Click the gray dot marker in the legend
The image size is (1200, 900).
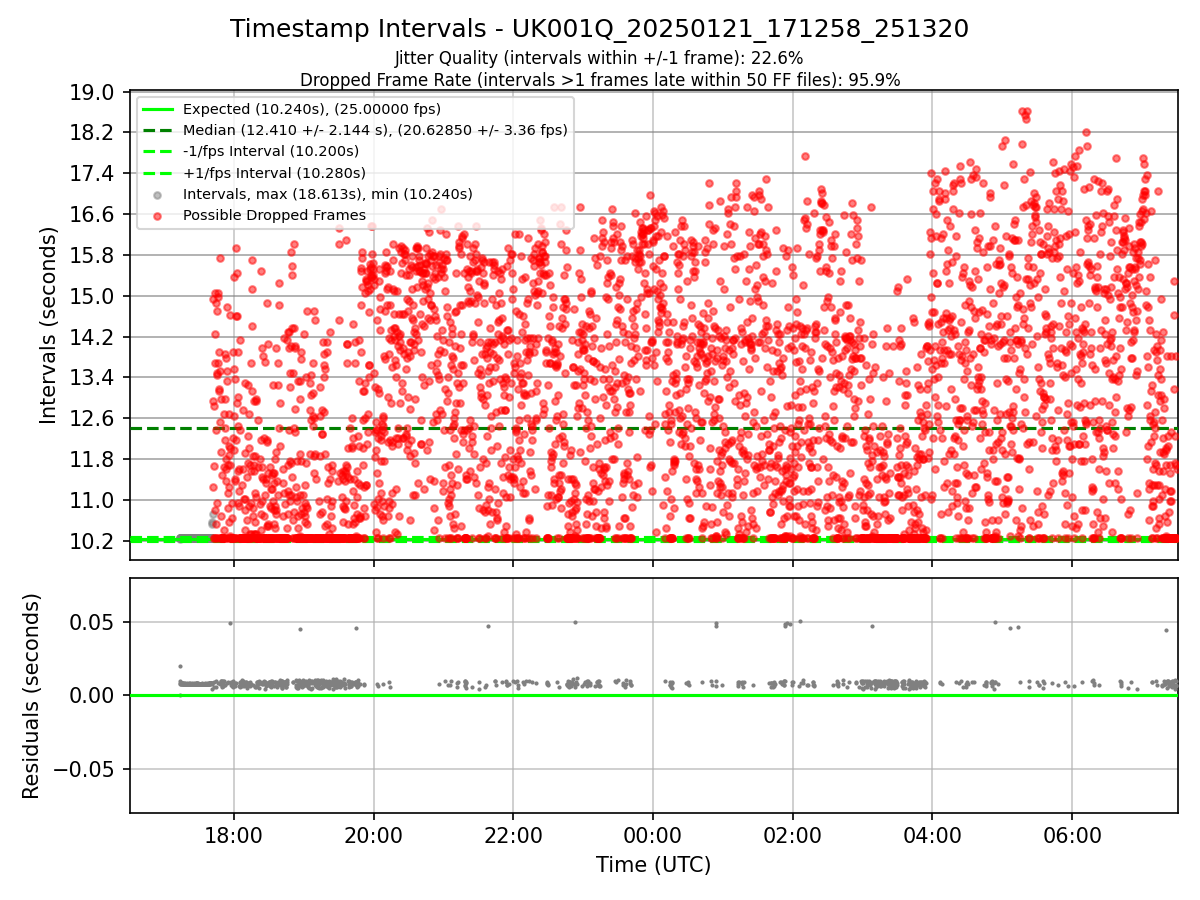157,195
